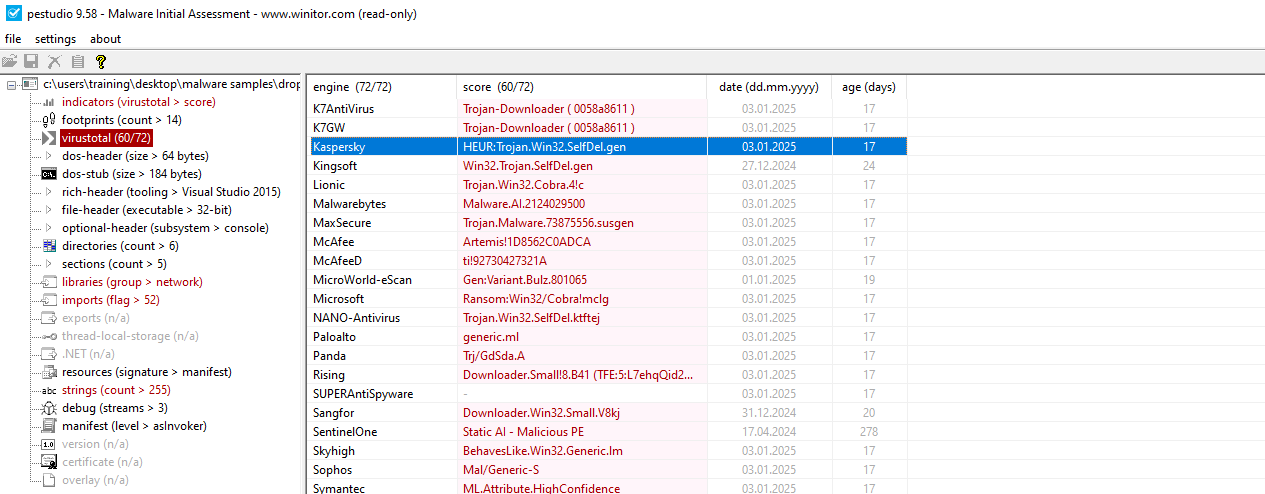Click the resources node icon
Viewport: 1265px width, 494px height.
coord(48,372)
